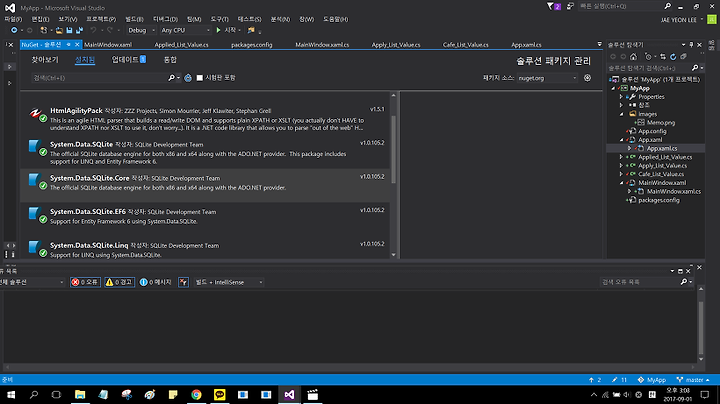
Task: Open the 디버그(D) menu
Action: (x=165, y=19)
